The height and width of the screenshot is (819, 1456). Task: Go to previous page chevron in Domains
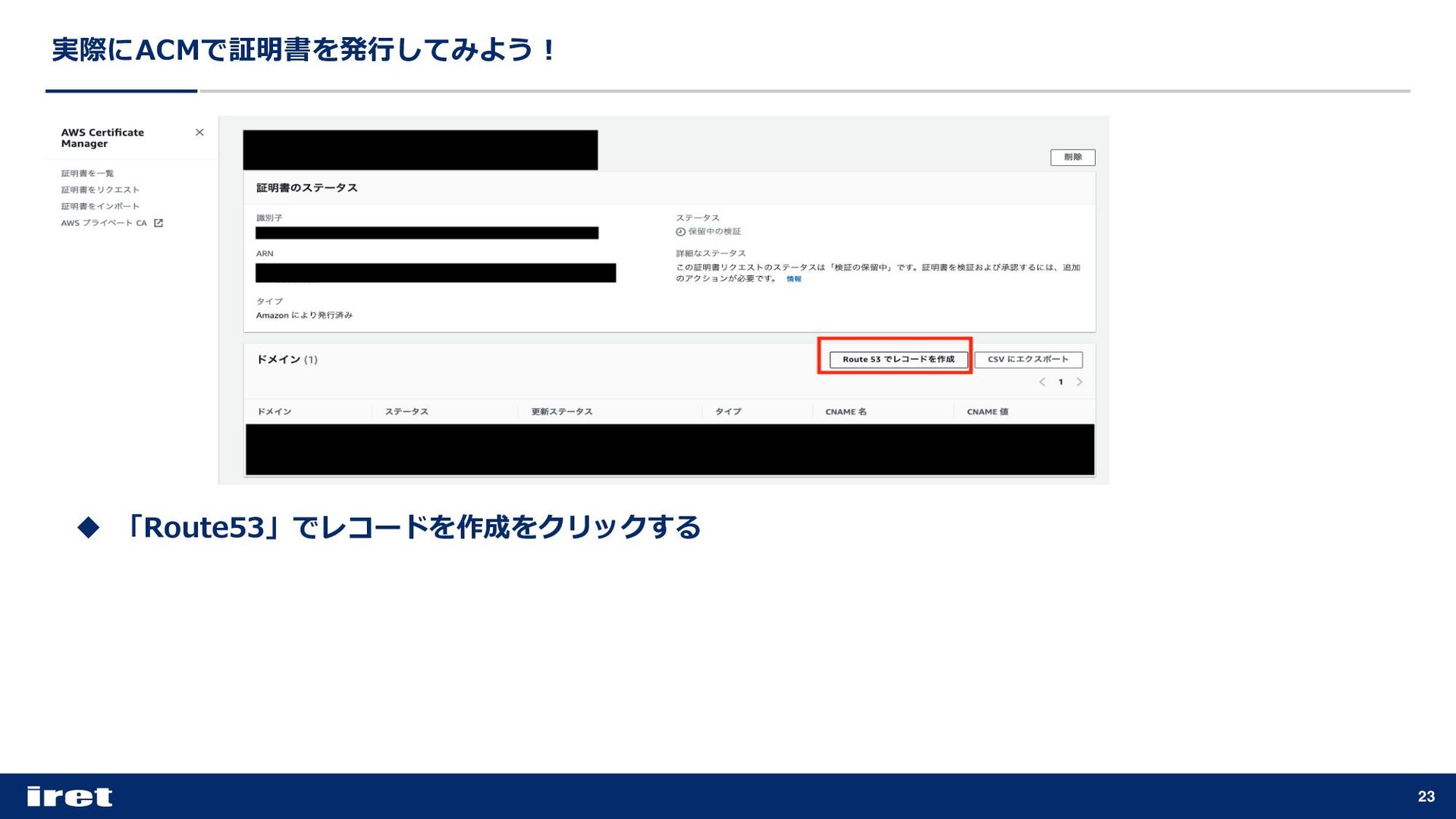pos(1042,382)
